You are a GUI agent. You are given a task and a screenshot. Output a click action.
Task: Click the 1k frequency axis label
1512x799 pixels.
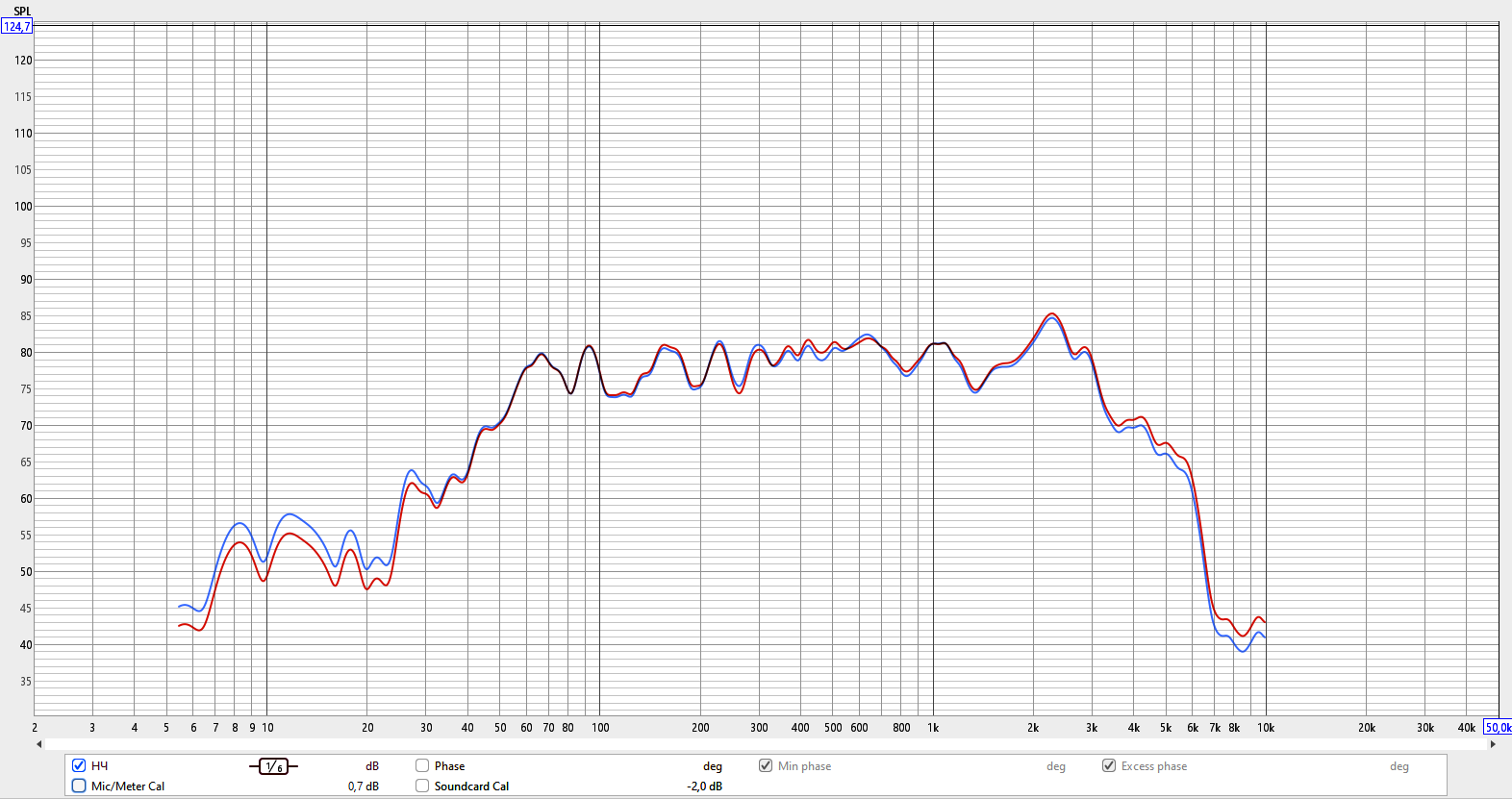click(x=933, y=728)
